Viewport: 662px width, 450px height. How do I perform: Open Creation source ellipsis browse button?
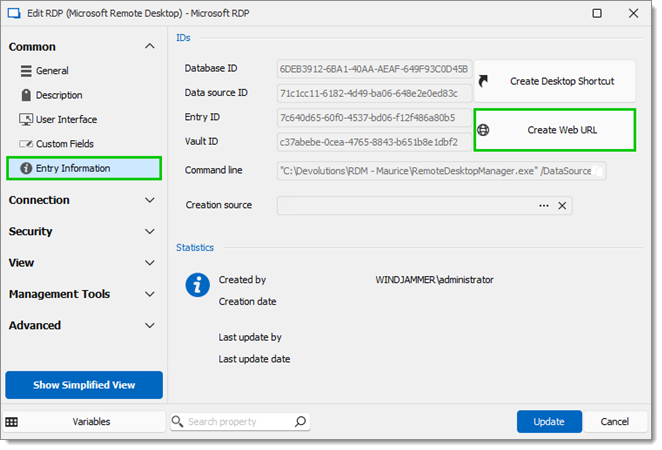tap(544, 206)
